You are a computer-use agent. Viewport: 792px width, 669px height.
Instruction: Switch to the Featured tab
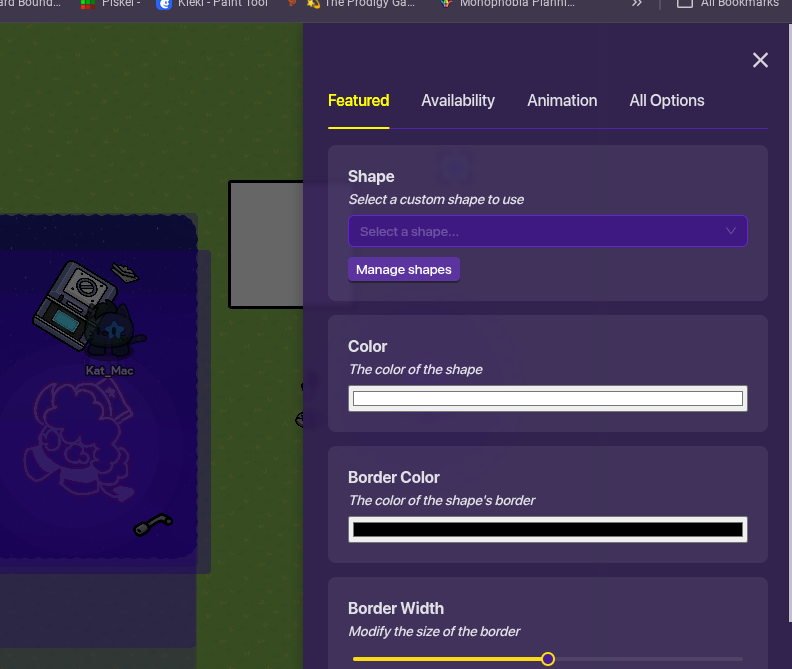[x=358, y=100]
